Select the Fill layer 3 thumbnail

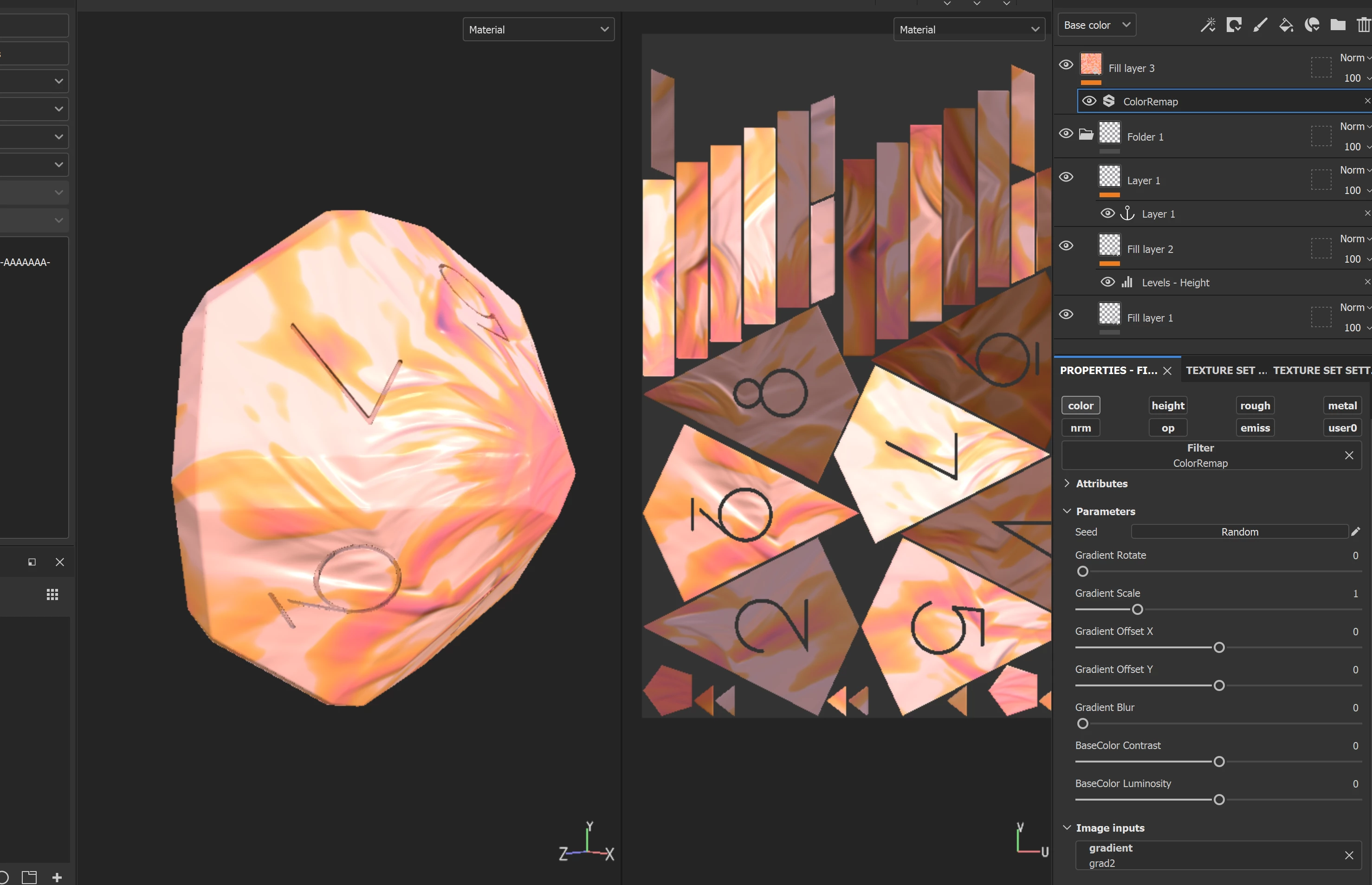(x=1090, y=64)
